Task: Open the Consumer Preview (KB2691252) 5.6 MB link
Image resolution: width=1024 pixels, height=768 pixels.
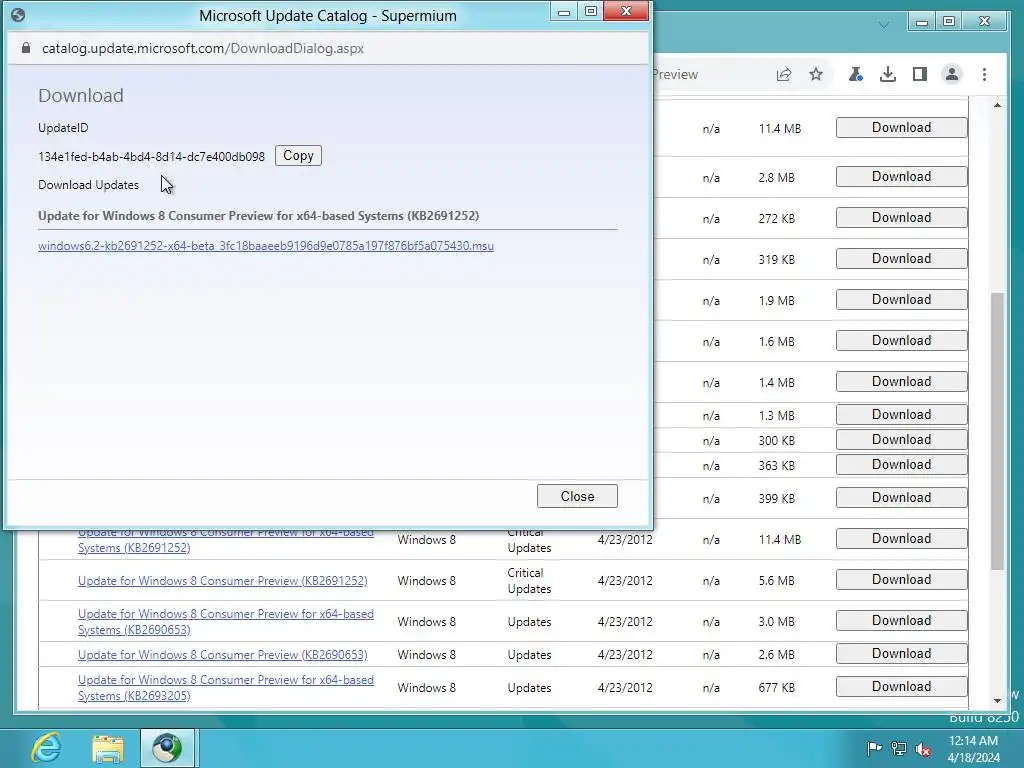Action: click(223, 581)
